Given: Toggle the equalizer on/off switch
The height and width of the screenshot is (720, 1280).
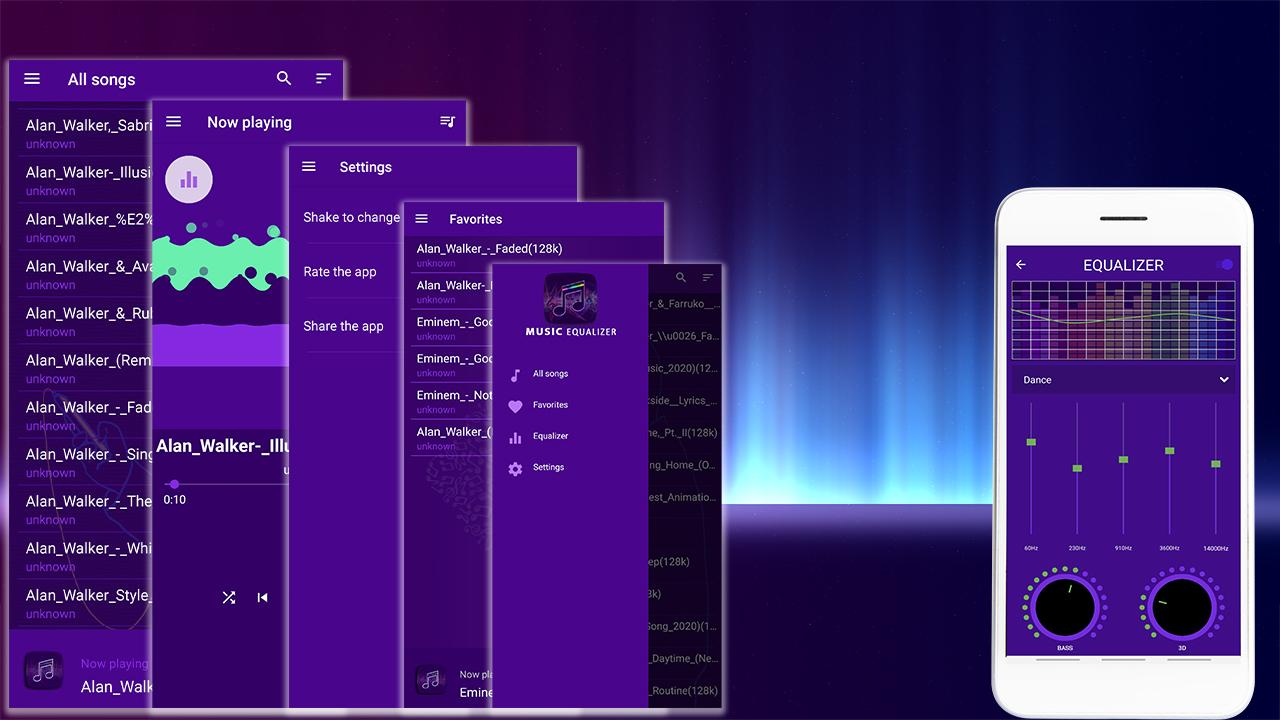Looking at the screenshot, I should point(1225,265).
